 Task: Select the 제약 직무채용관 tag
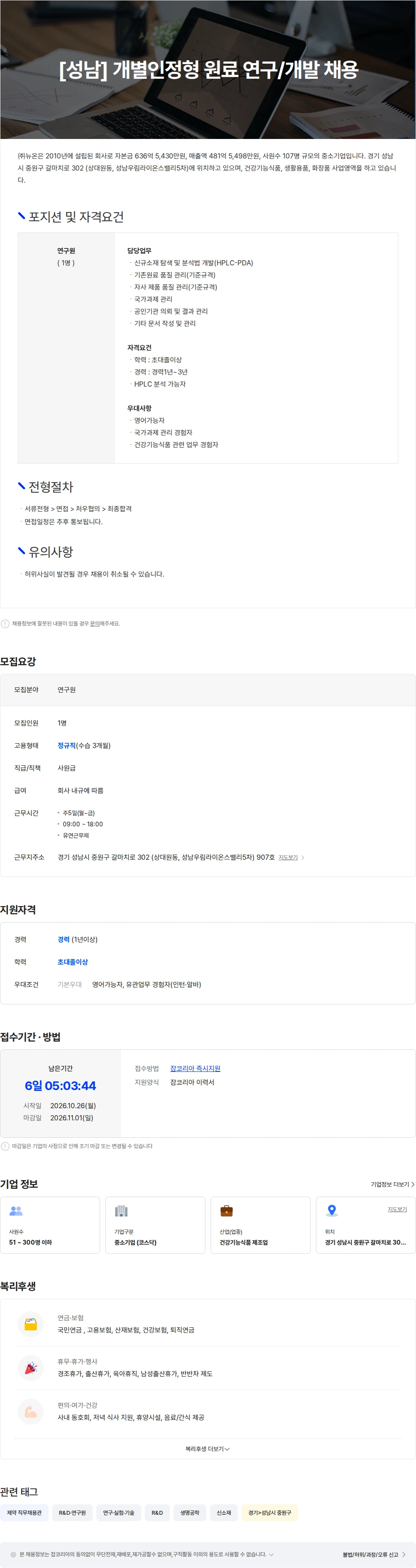point(24,1512)
